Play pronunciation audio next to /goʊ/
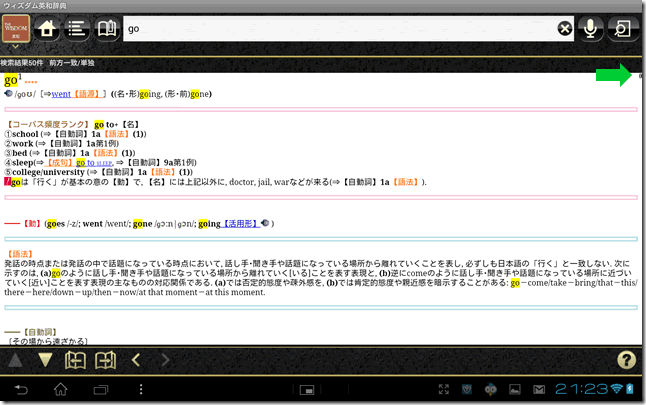This screenshot has height=405, width=646. [9, 94]
